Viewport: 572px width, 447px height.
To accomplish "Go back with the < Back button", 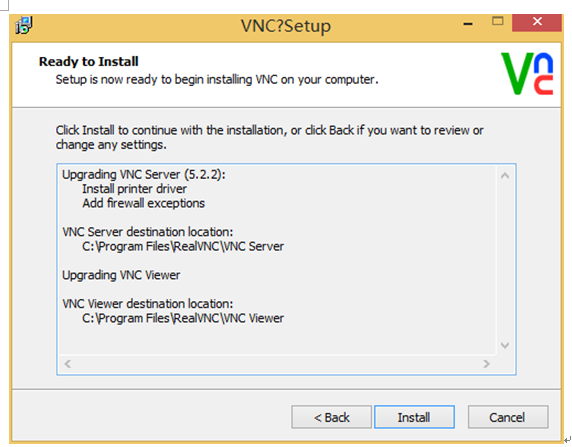I will tap(332, 417).
